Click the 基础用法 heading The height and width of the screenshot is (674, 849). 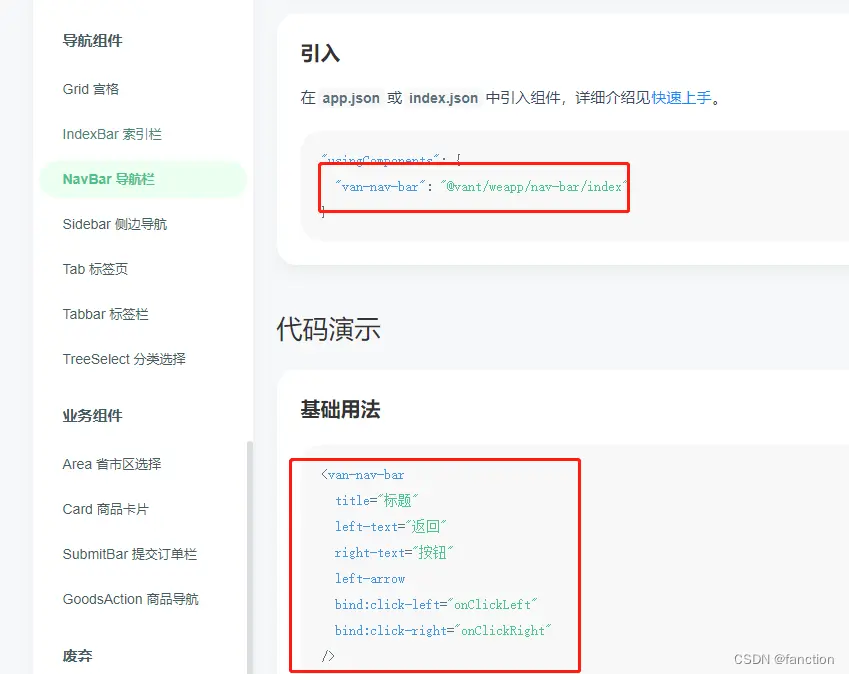point(341,409)
